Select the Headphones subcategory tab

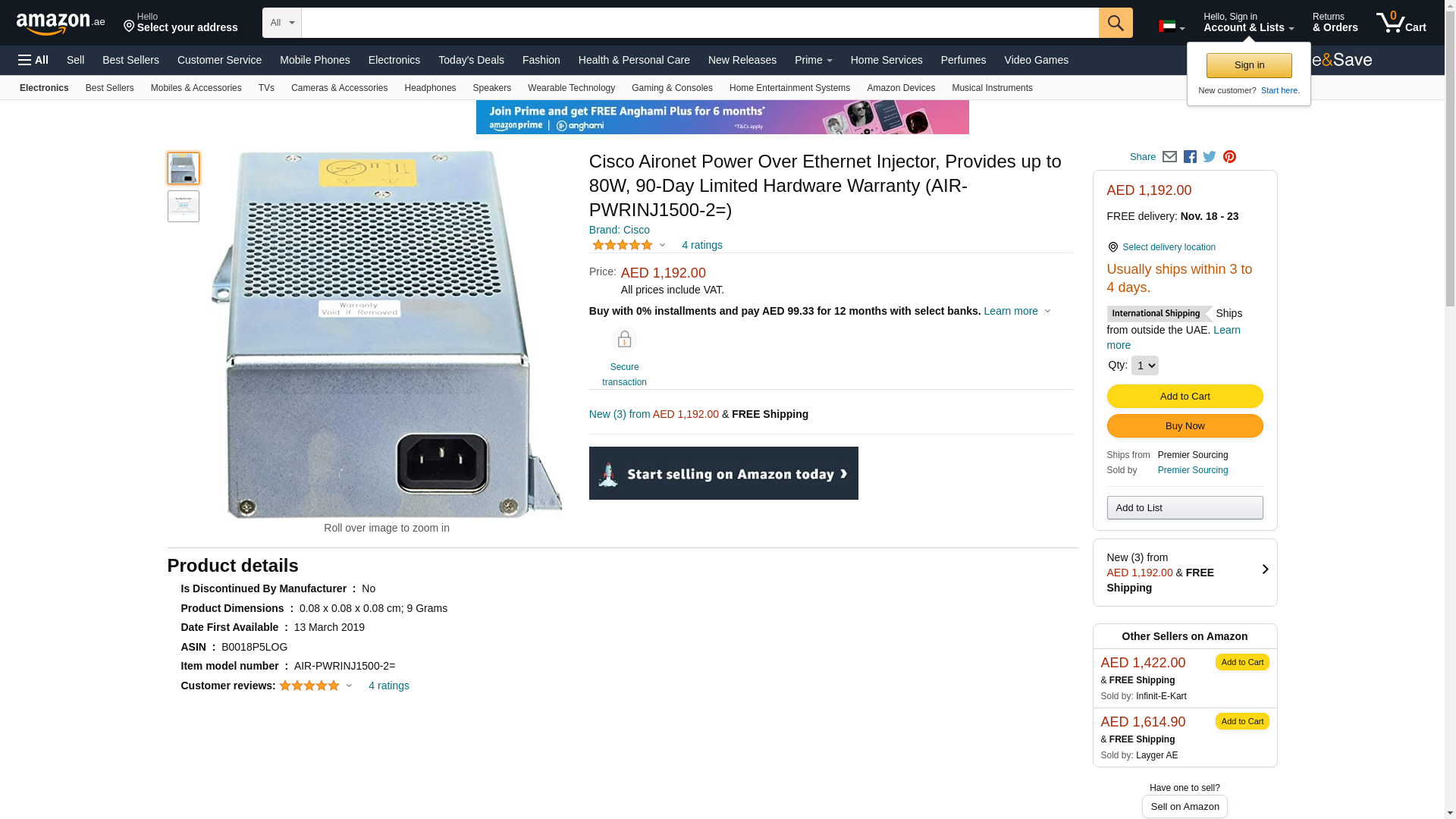pos(430,88)
